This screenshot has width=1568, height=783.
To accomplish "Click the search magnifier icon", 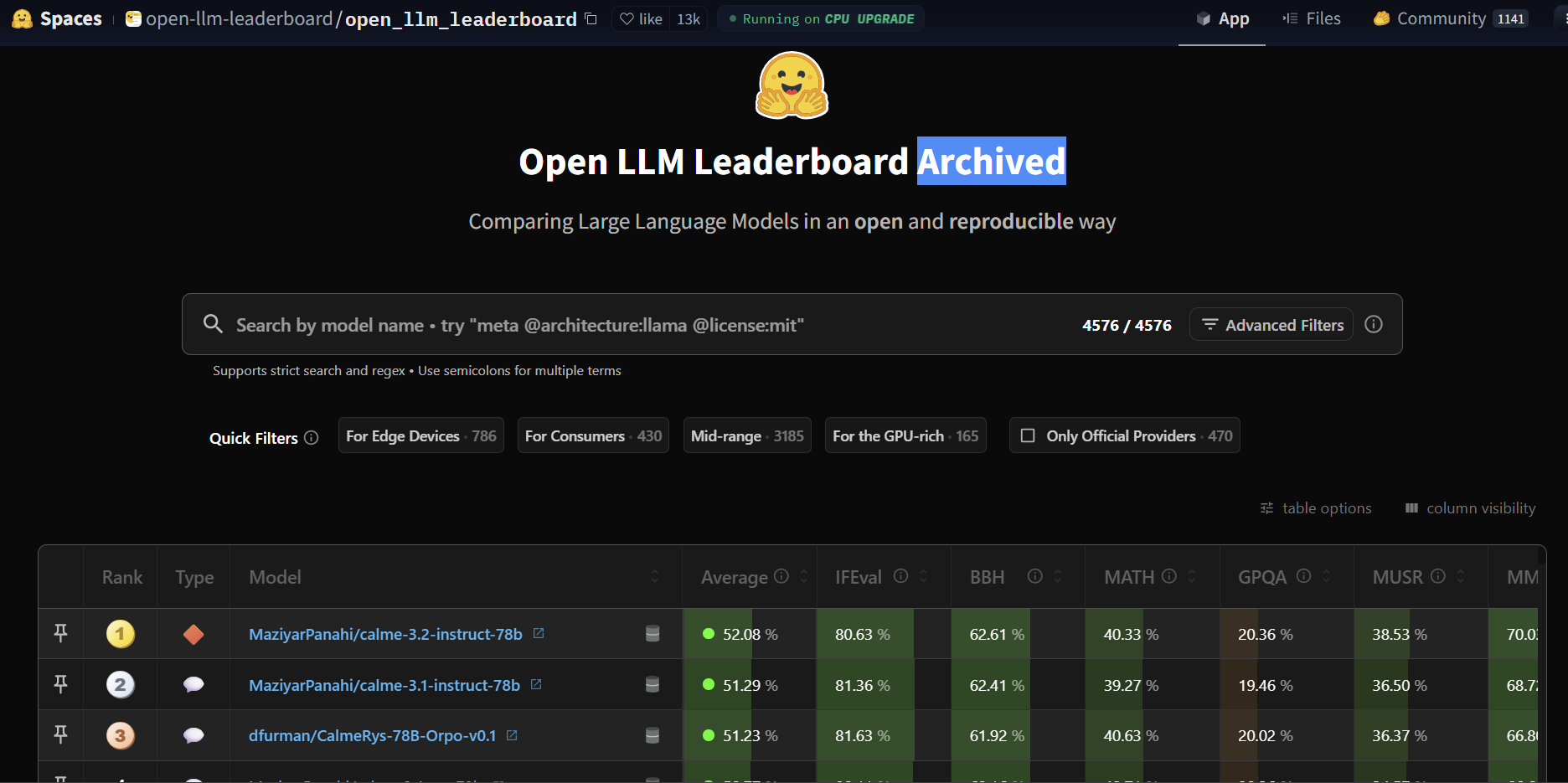I will coord(213,324).
